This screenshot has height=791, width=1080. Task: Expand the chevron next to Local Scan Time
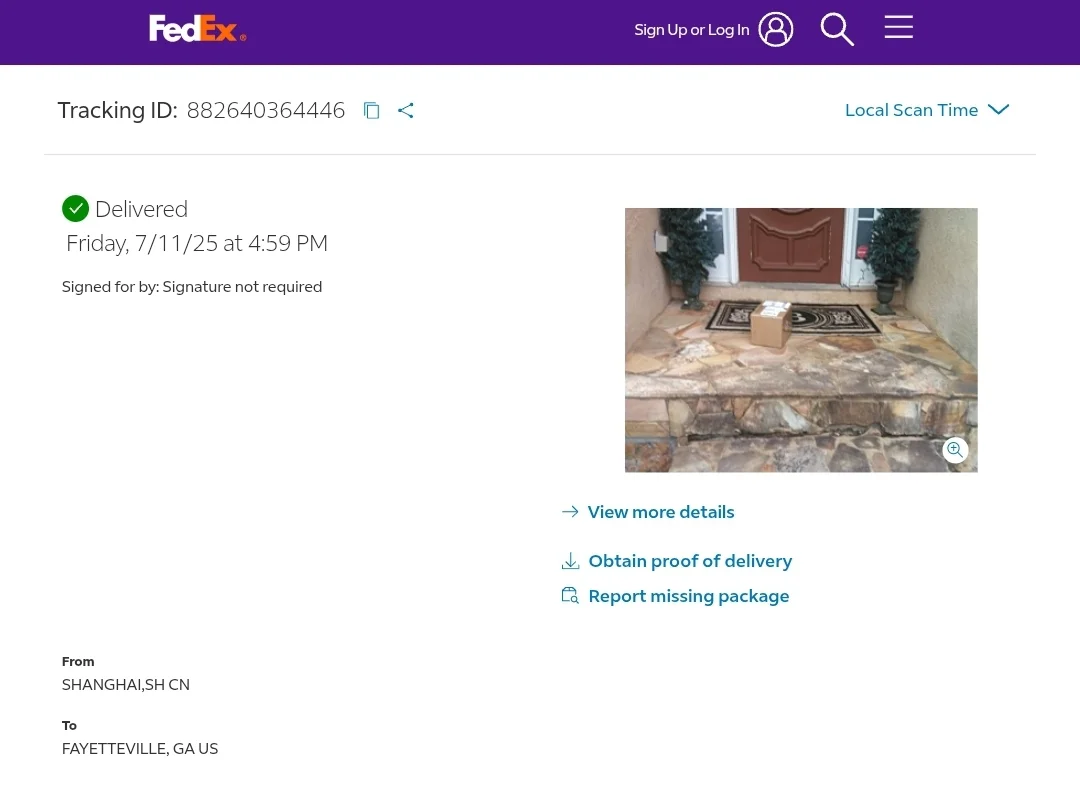pyautogui.click(x=998, y=110)
